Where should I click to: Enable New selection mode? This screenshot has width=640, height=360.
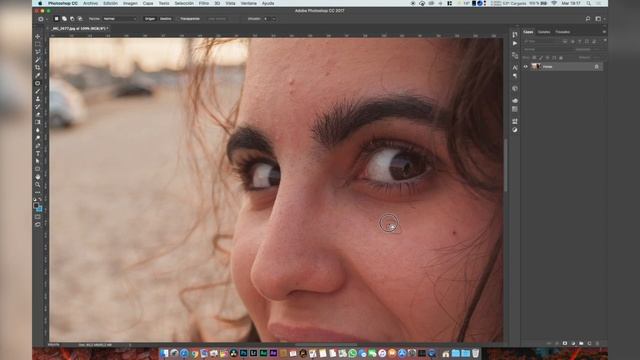click(56, 19)
